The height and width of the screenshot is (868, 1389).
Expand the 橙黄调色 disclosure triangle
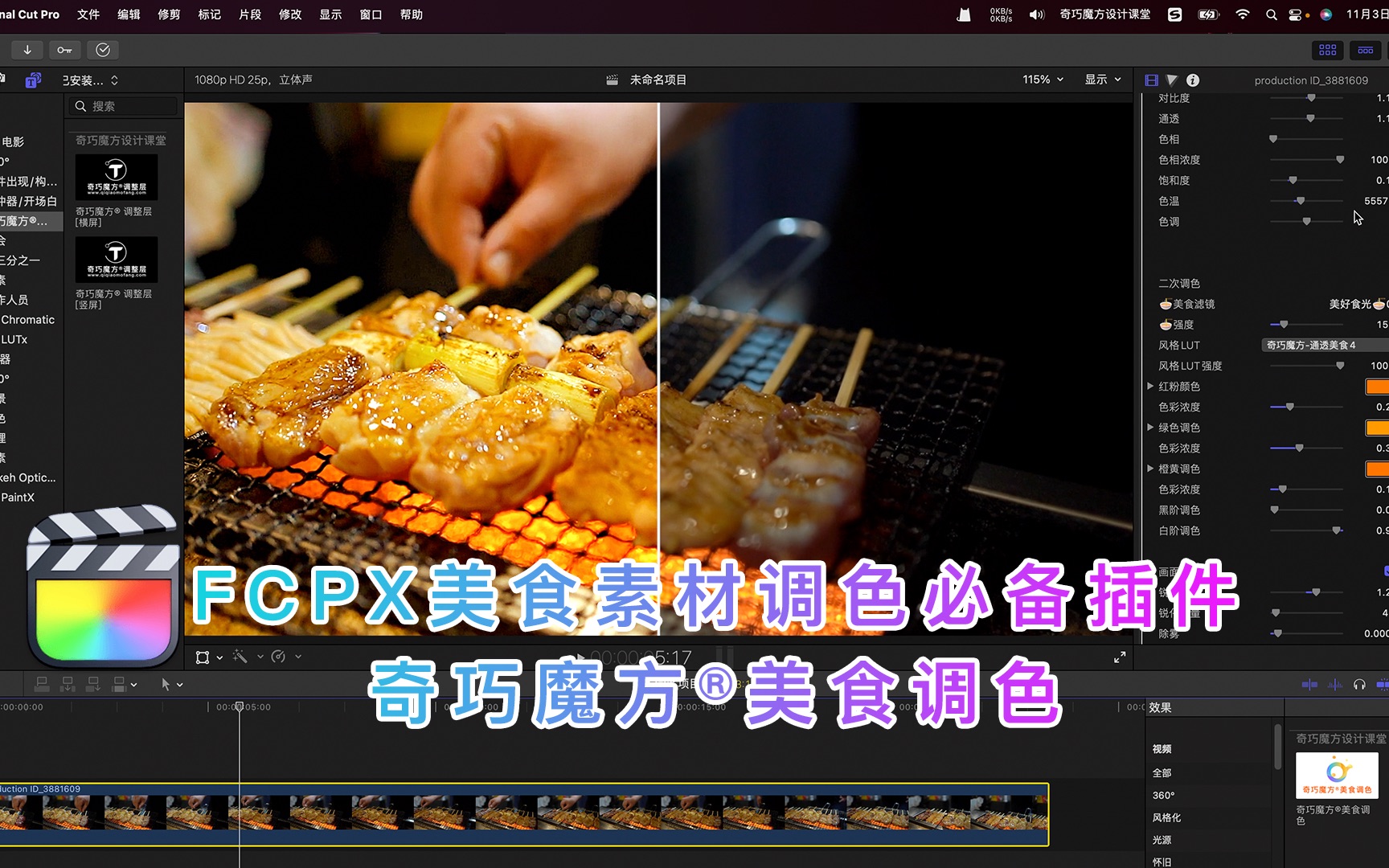tap(1150, 469)
